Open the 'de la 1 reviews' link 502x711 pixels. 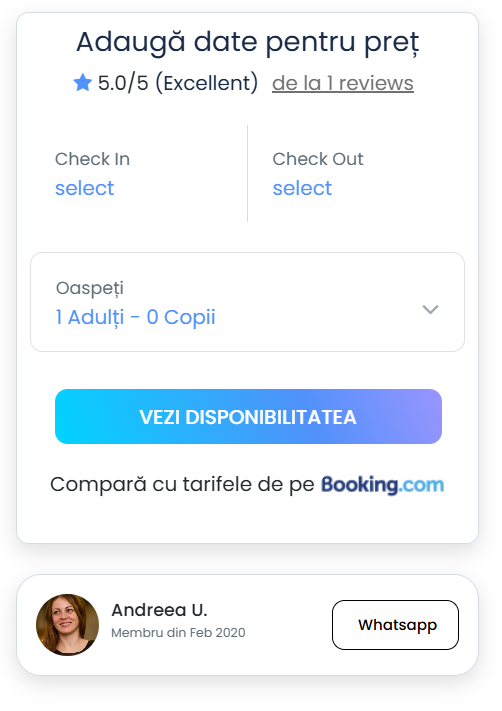pos(343,83)
